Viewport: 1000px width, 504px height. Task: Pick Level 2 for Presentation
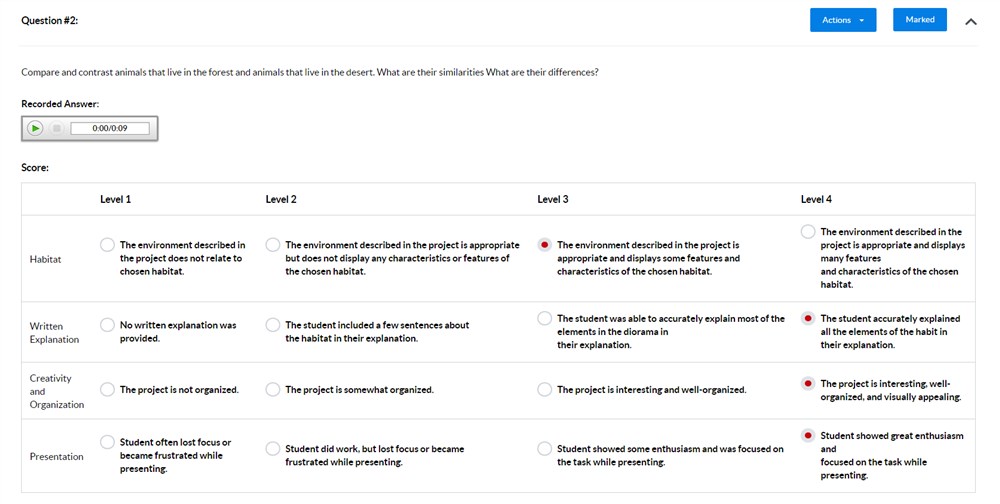(272, 449)
